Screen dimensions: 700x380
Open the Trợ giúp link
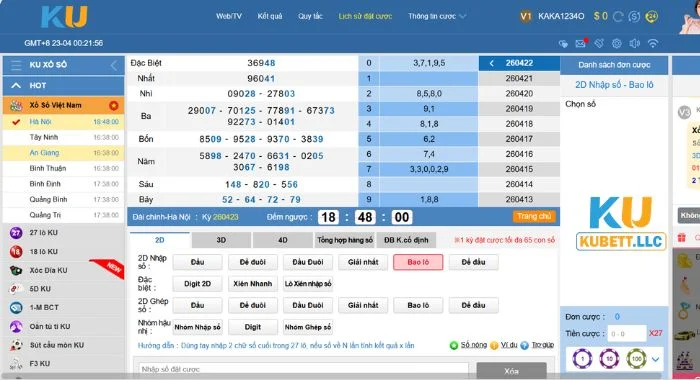(x=542, y=345)
